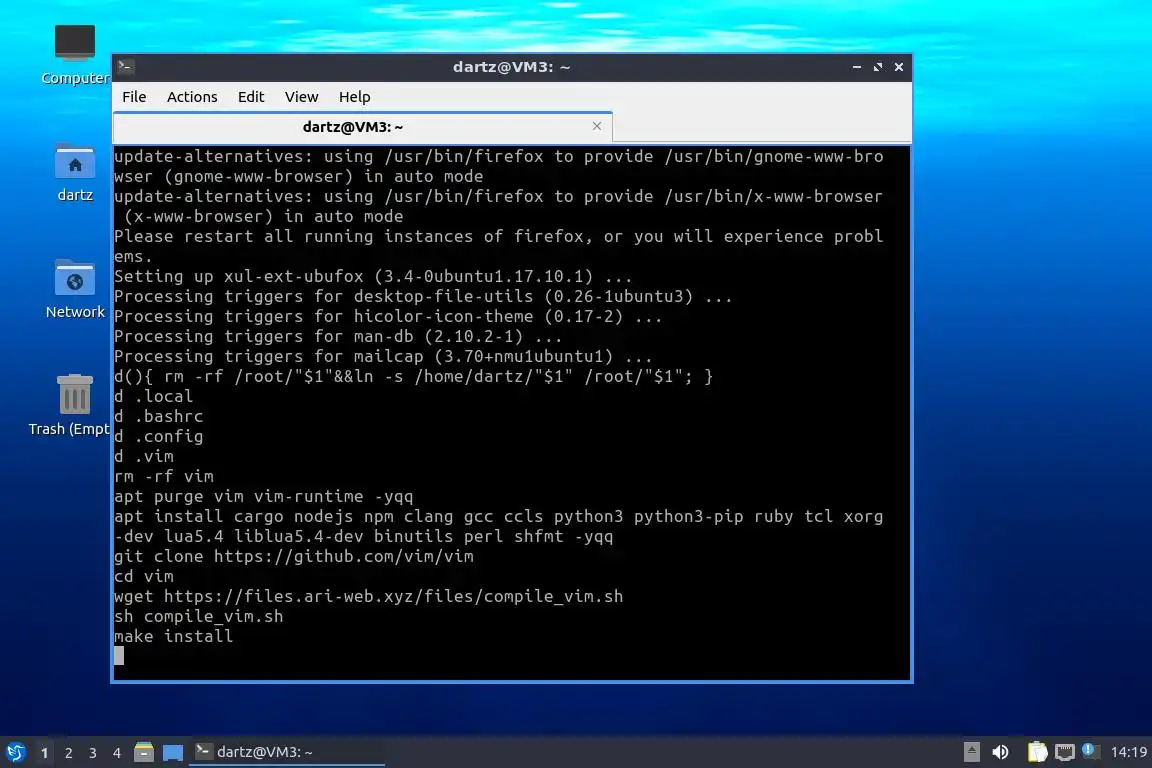Viewport: 1152px width, 768px height.
Task: Open the Lubuntu start menu icon
Action: (15, 752)
